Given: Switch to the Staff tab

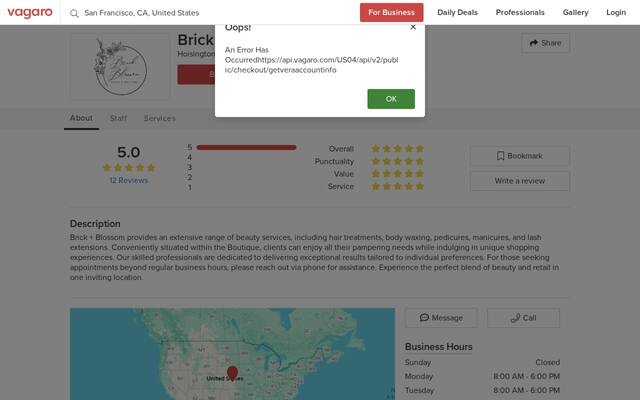Looking at the screenshot, I should 118,118.
